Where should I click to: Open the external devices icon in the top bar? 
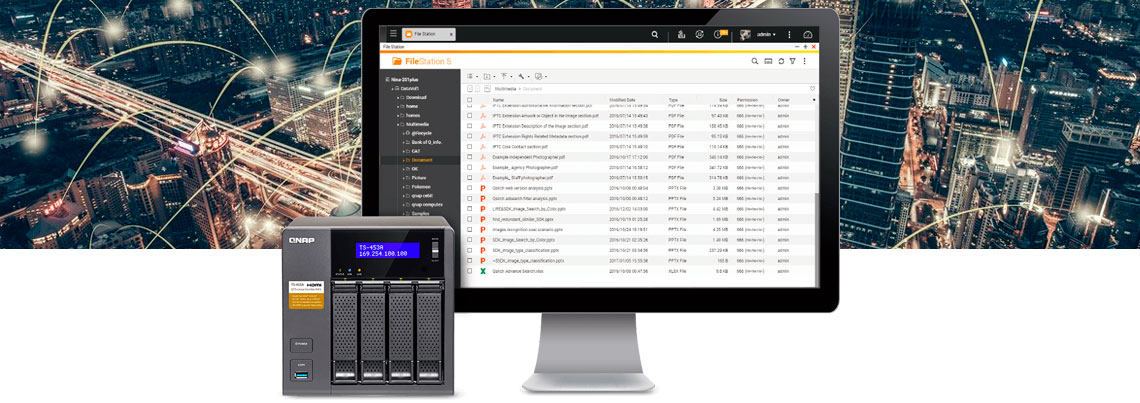click(699, 34)
